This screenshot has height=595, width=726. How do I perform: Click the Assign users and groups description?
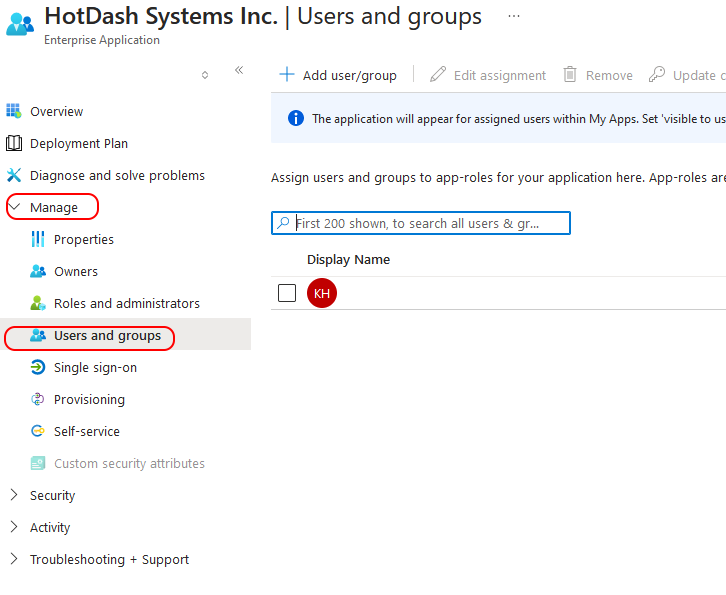coord(498,177)
